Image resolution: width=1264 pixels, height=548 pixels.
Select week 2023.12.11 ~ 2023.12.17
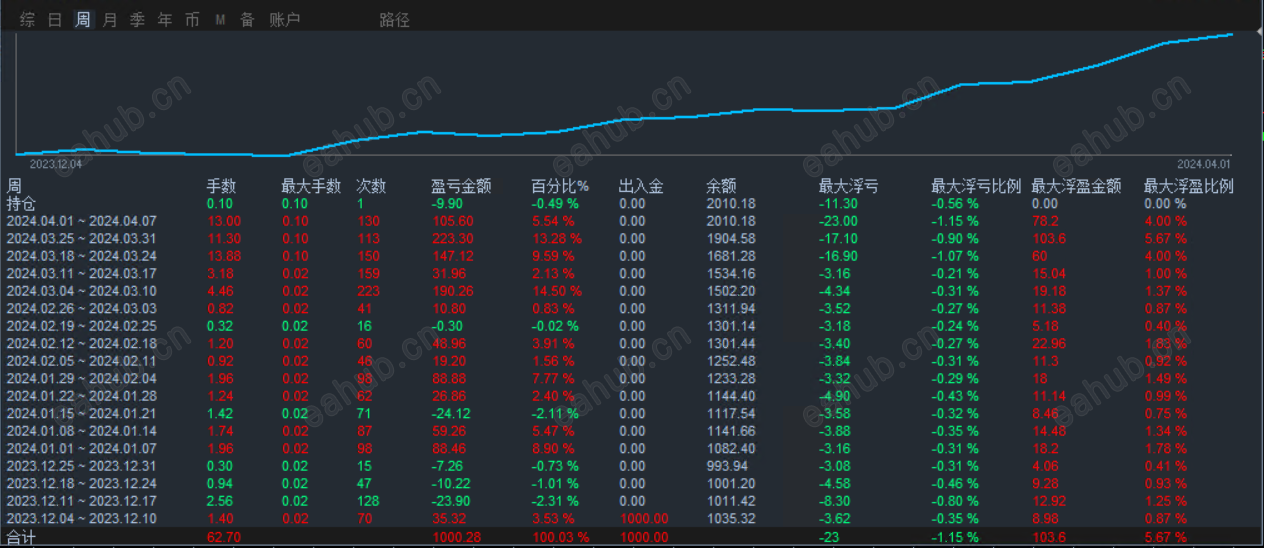click(82, 500)
